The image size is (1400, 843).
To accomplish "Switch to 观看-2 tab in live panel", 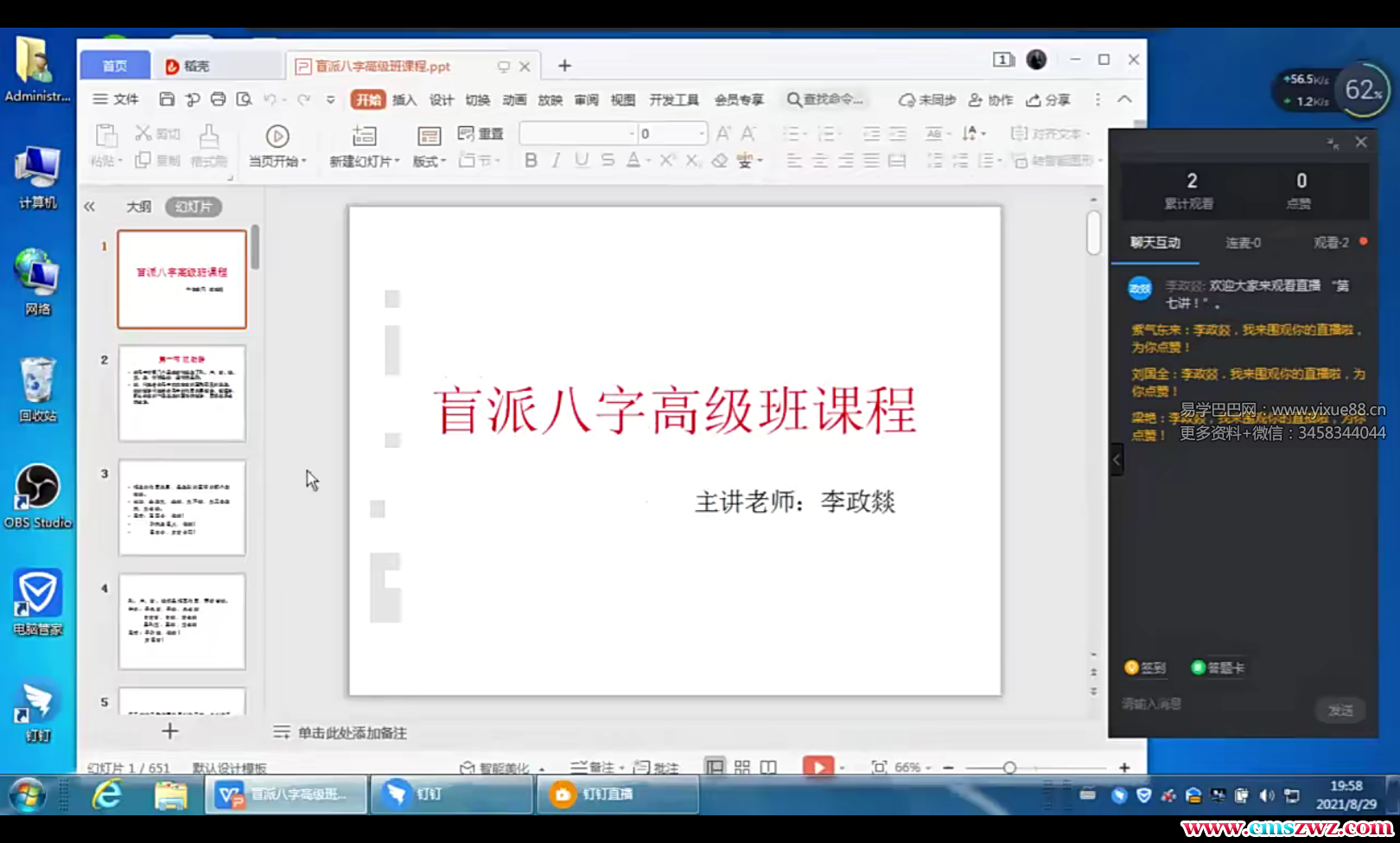I will click(x=1331, y=243).
